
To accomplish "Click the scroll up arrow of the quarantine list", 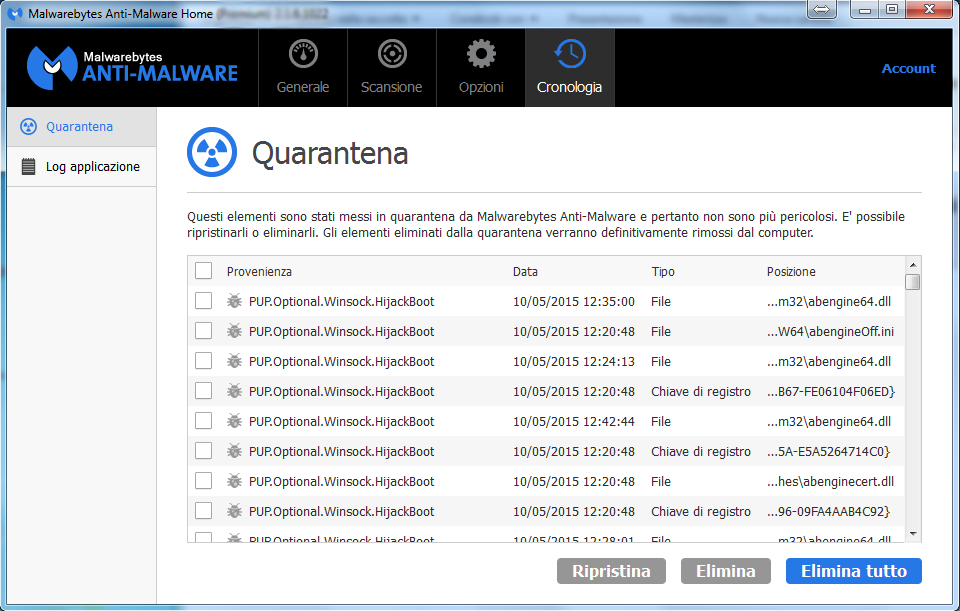I will click(913, 265).
